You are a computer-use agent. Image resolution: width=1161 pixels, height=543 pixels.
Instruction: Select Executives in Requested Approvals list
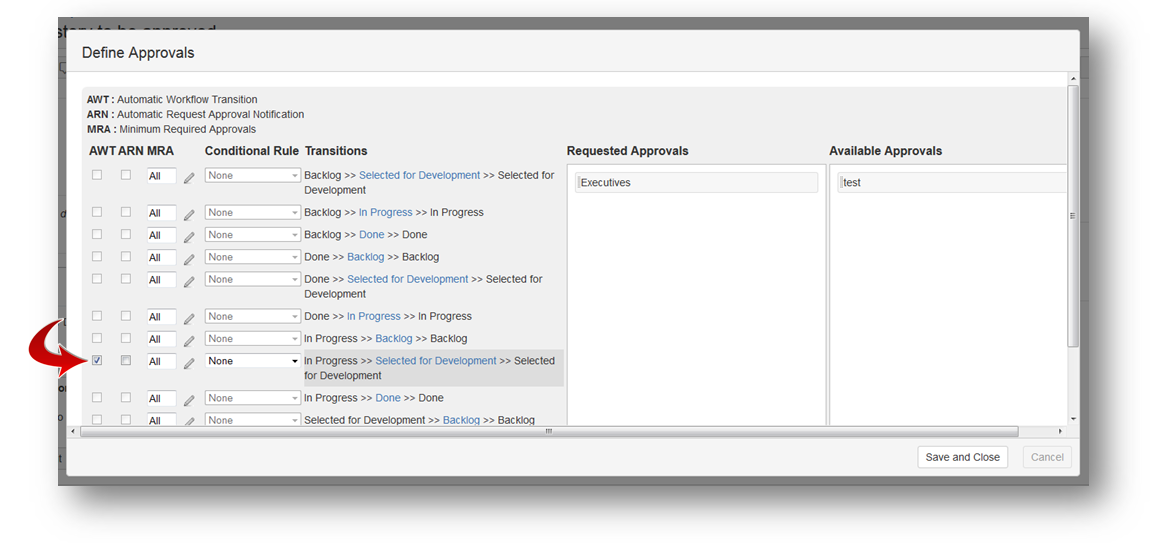click(697, 183)
